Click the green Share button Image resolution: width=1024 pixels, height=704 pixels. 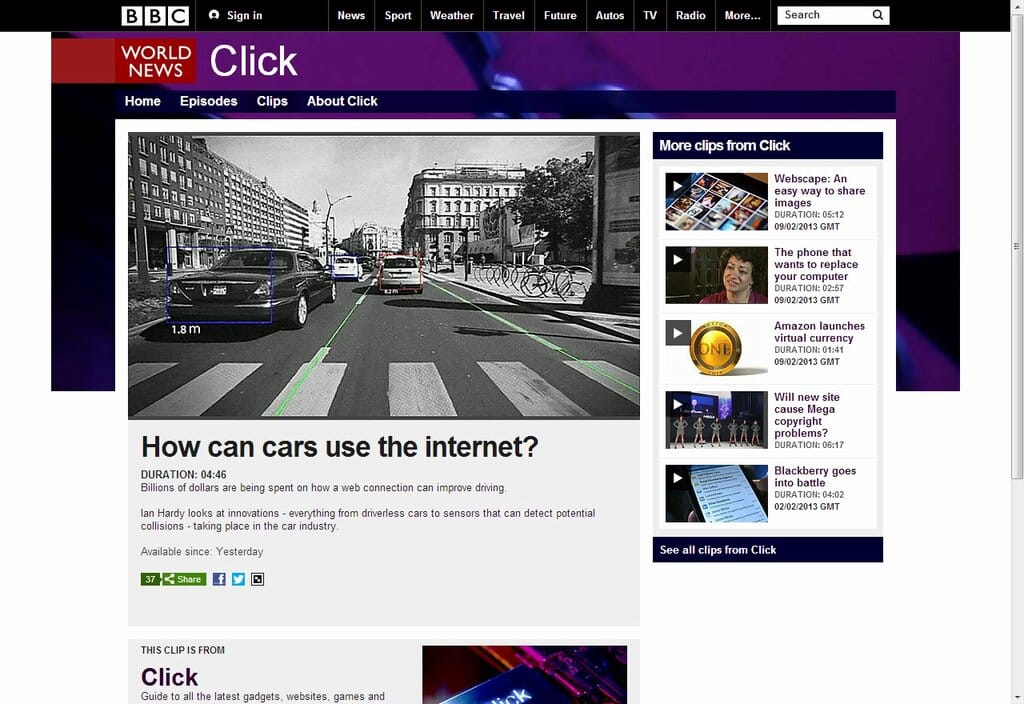[x=184, y=579]
